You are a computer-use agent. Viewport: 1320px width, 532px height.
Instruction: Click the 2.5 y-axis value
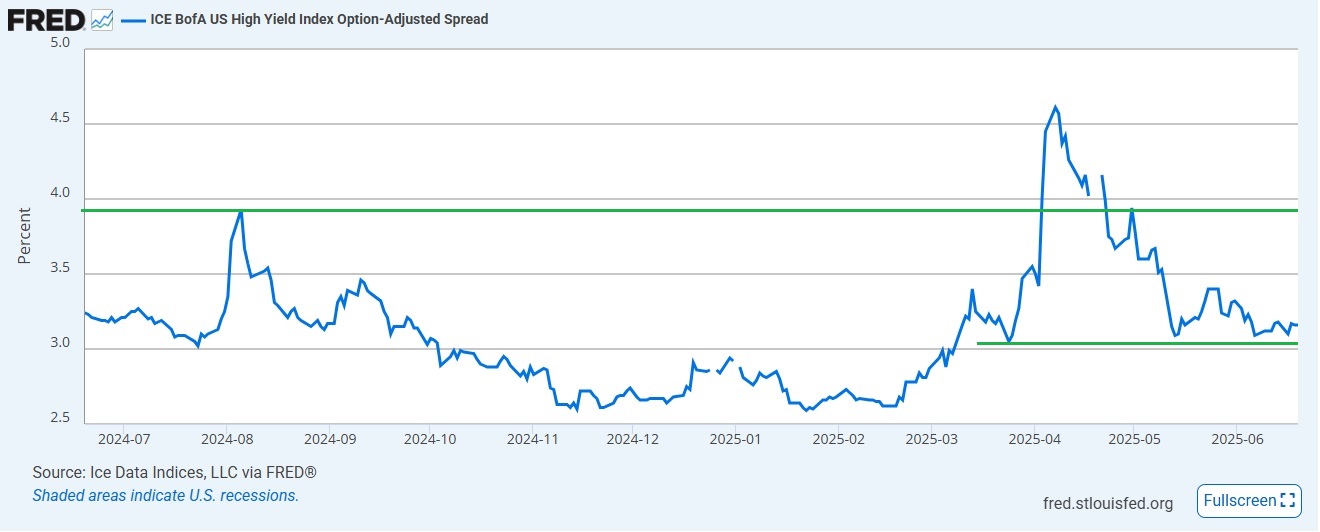click(59, 418)
